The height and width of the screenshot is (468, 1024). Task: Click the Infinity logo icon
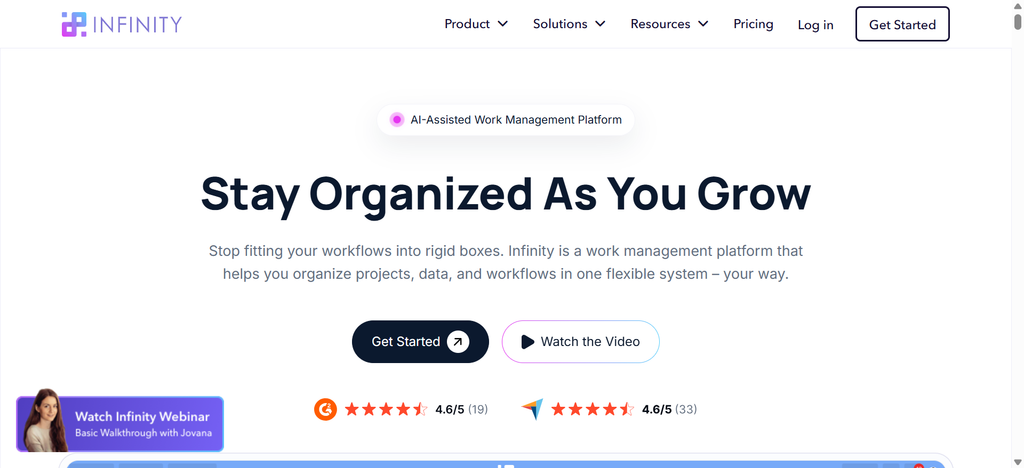[74, 24]
